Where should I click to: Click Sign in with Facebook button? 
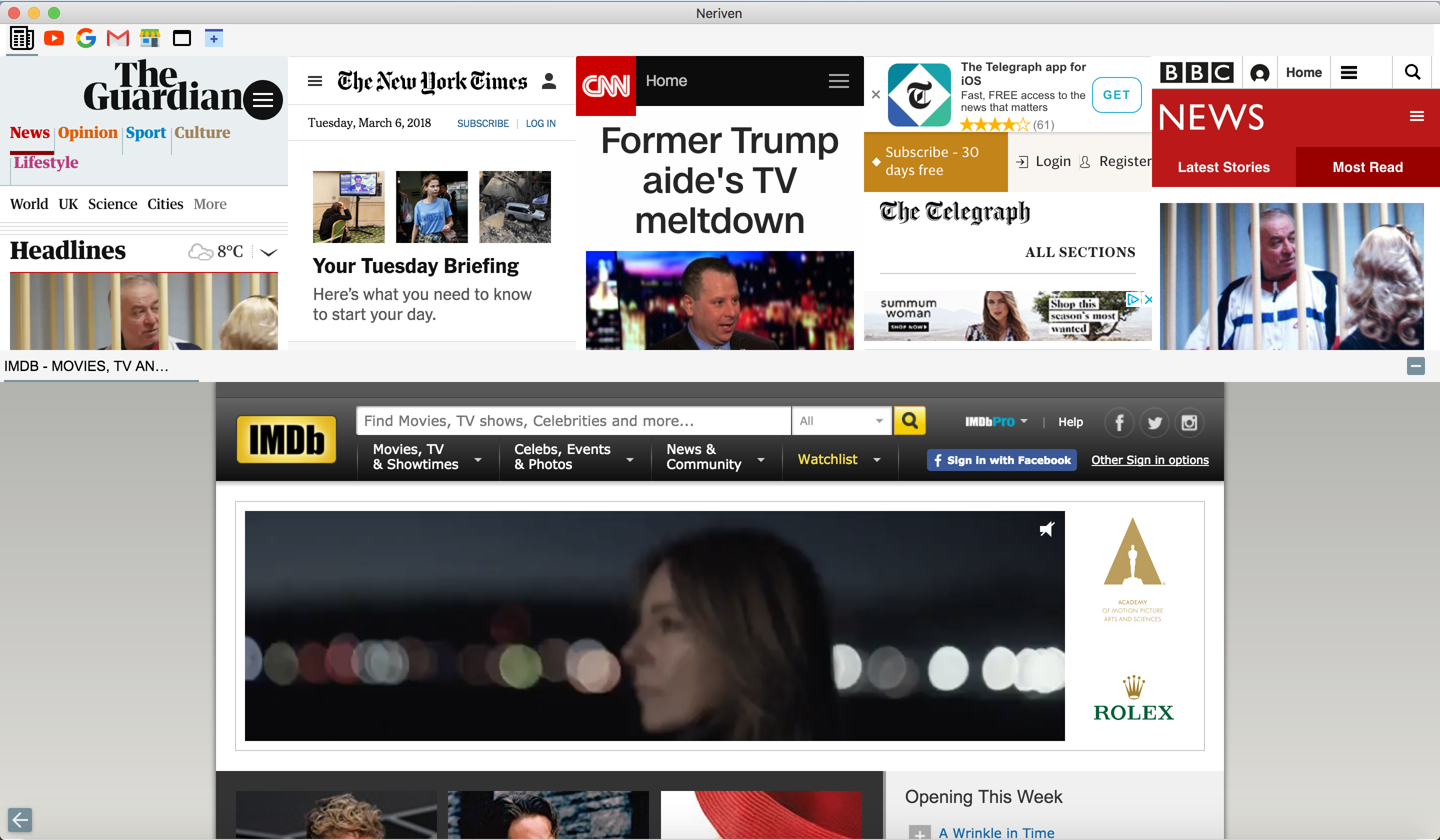[1001, 460]
